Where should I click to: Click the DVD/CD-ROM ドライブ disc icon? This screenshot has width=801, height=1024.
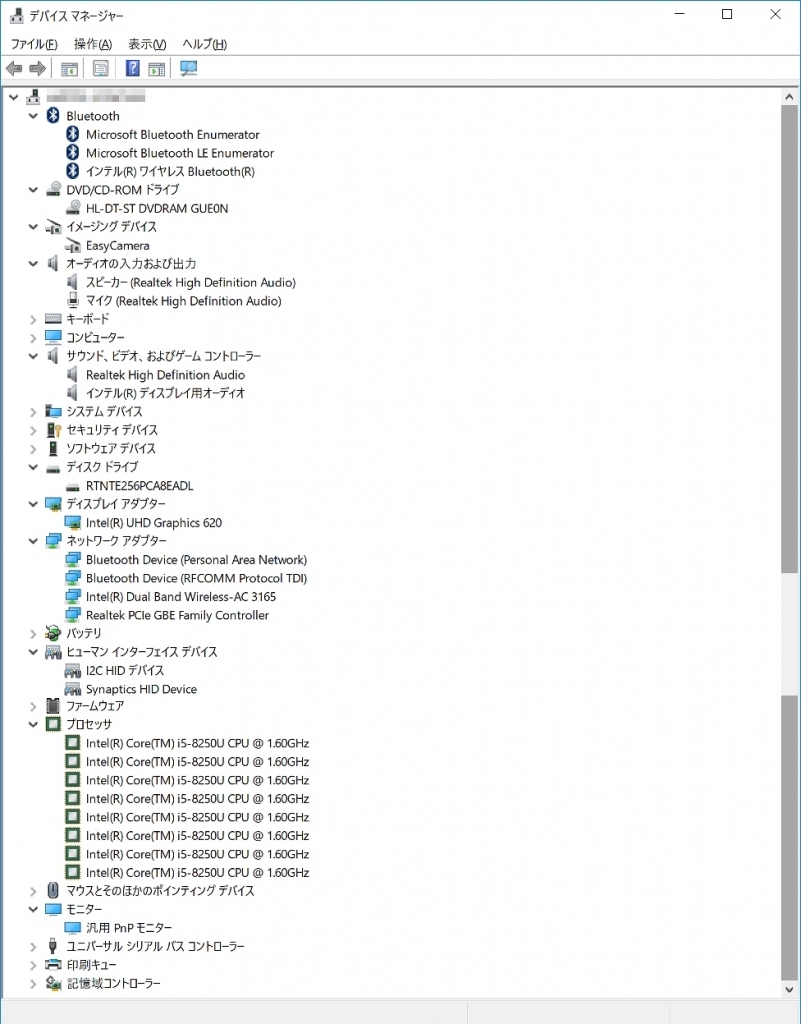[53, 190]
